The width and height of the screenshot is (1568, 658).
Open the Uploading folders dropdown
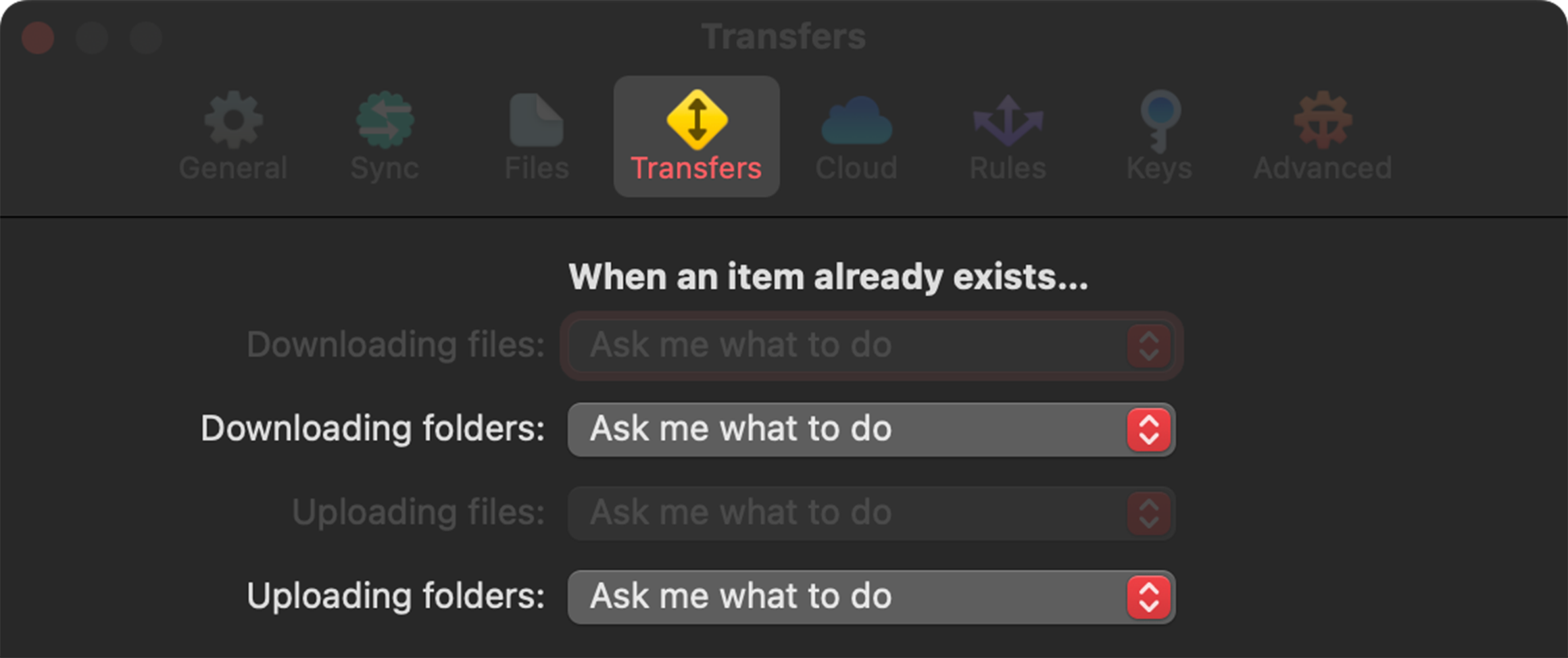click(871, 597)
